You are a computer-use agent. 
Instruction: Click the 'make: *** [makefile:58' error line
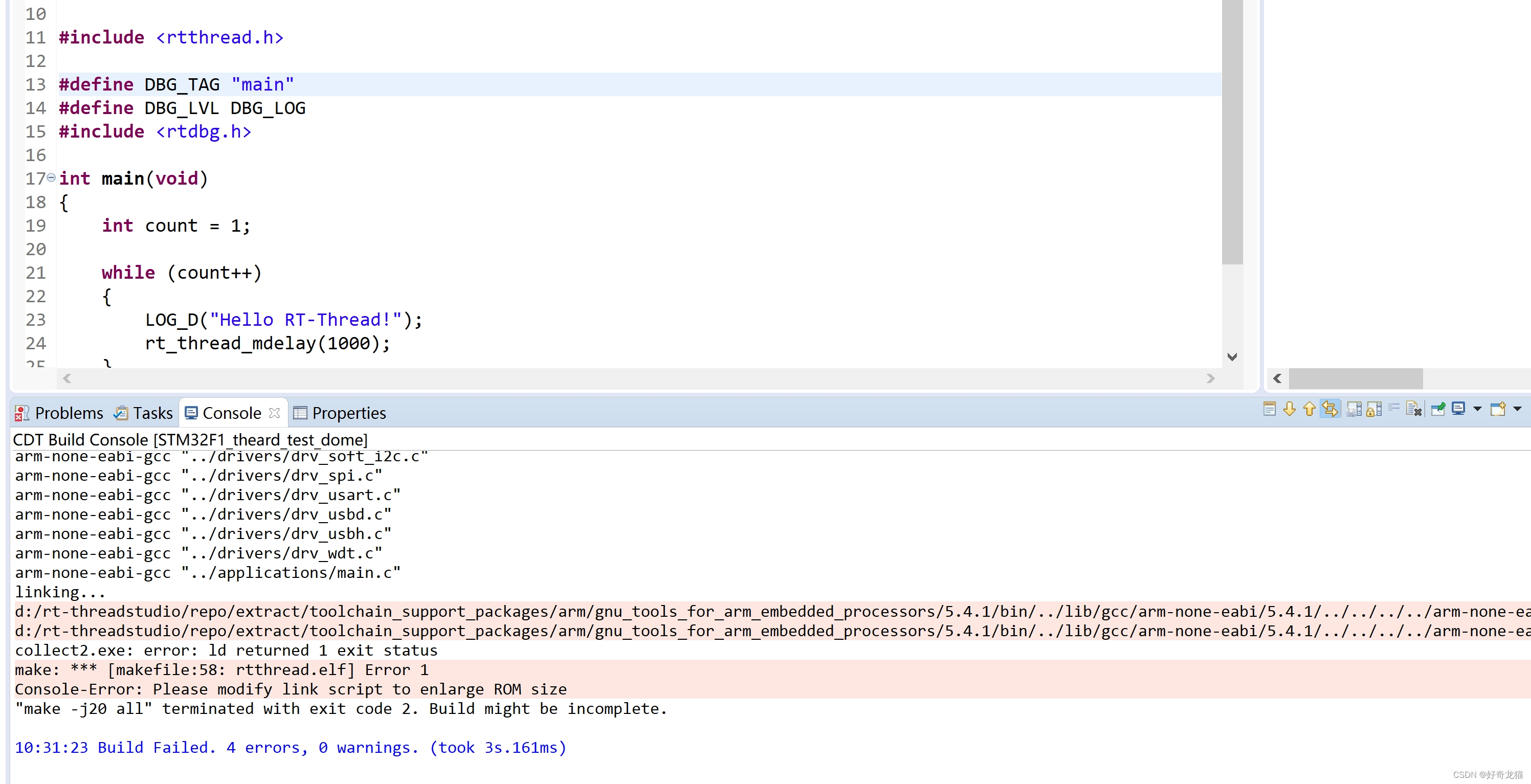pos(221,670)
